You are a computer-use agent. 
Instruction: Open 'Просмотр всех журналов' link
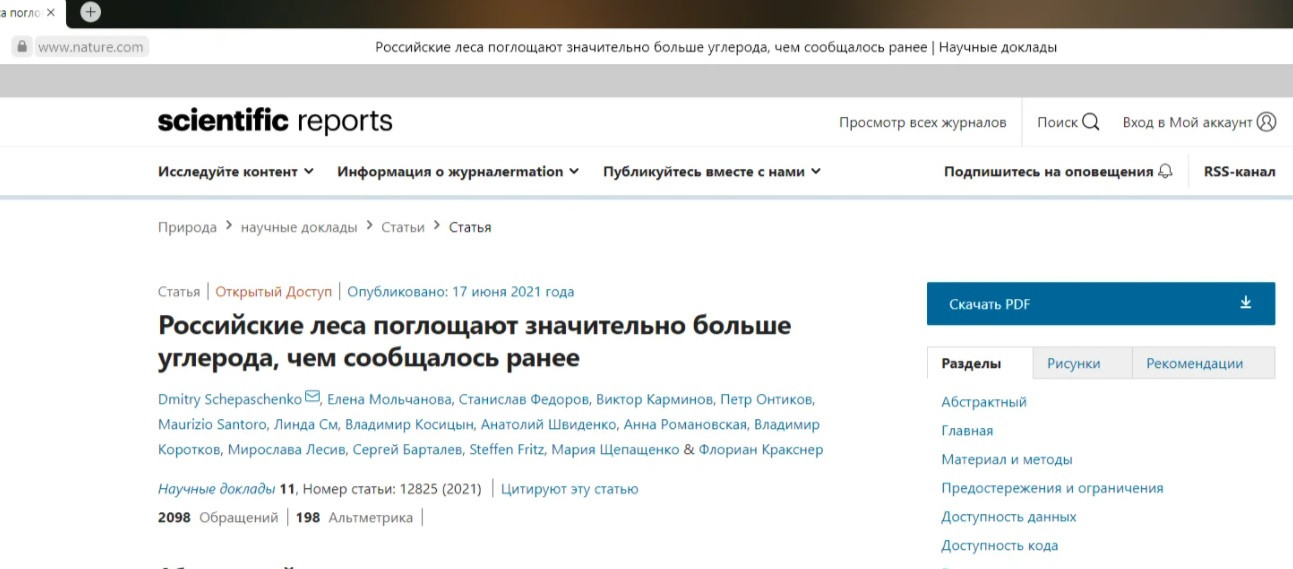tap(922, 122)
